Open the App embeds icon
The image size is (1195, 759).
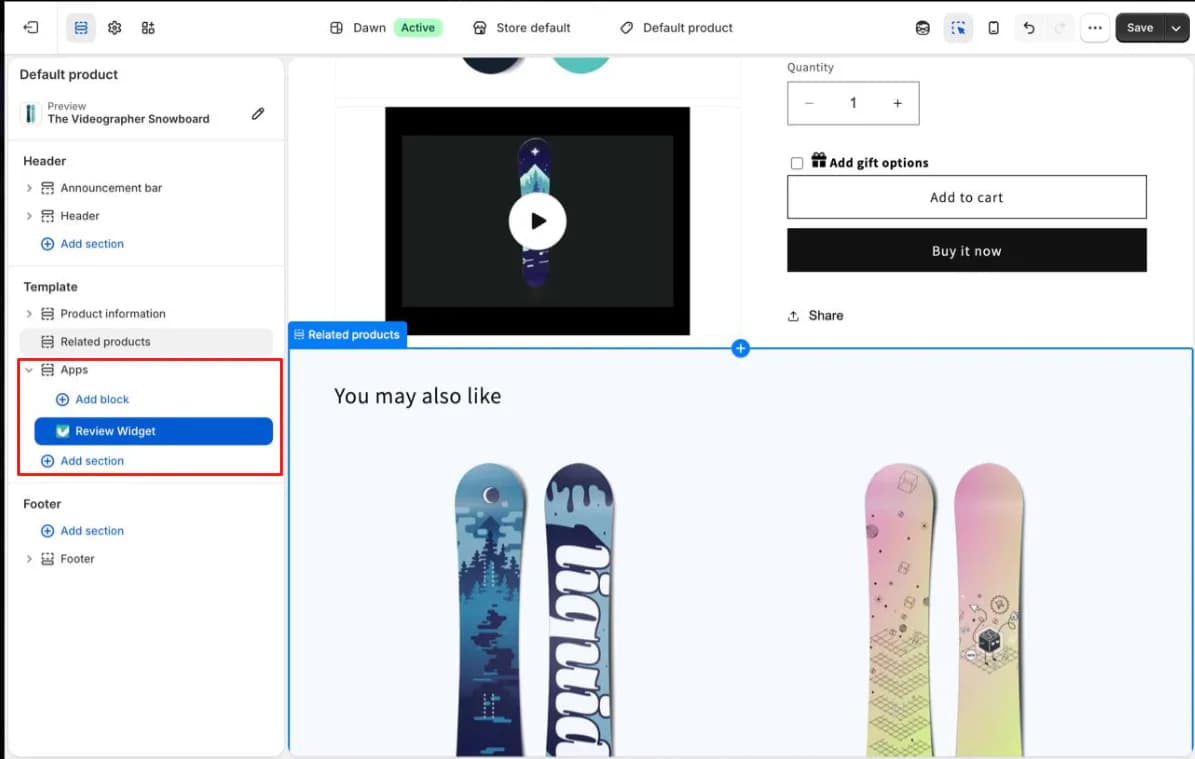[x=148, y=27]
